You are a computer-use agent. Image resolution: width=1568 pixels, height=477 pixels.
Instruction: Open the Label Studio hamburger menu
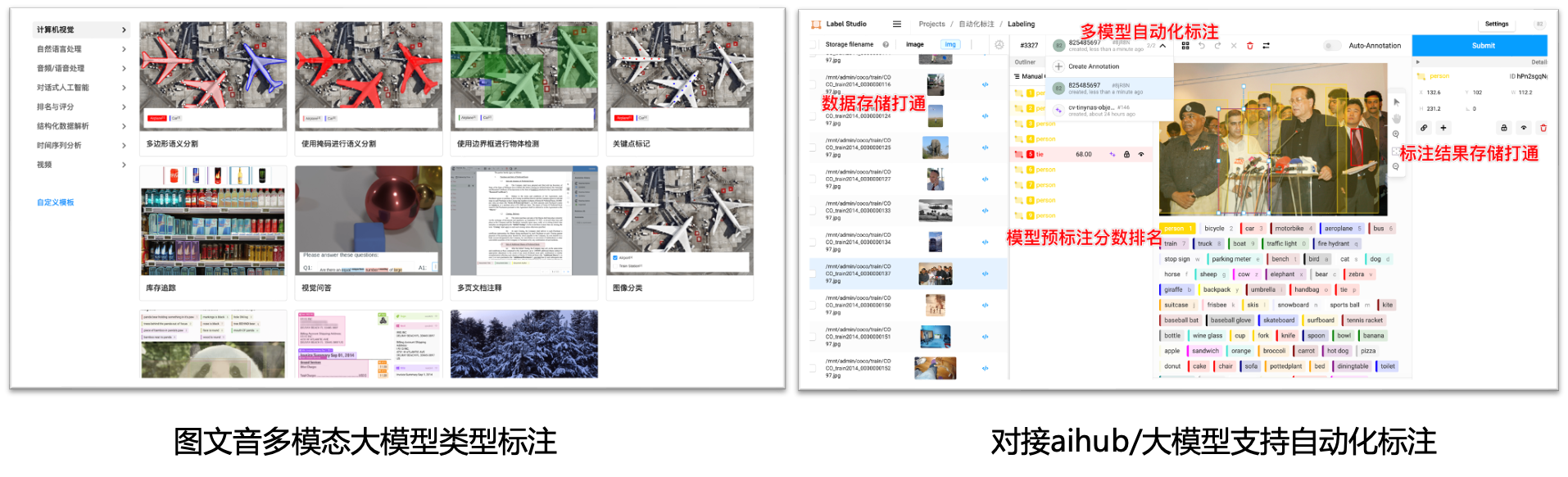pos(897,25)
